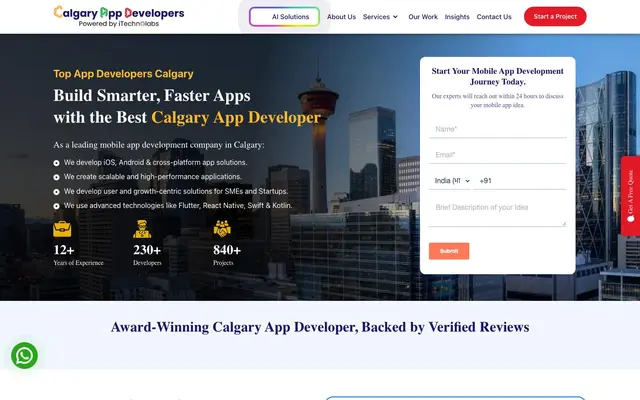Open the Our Work page
640x400 pixels.
tap(423, 17)
